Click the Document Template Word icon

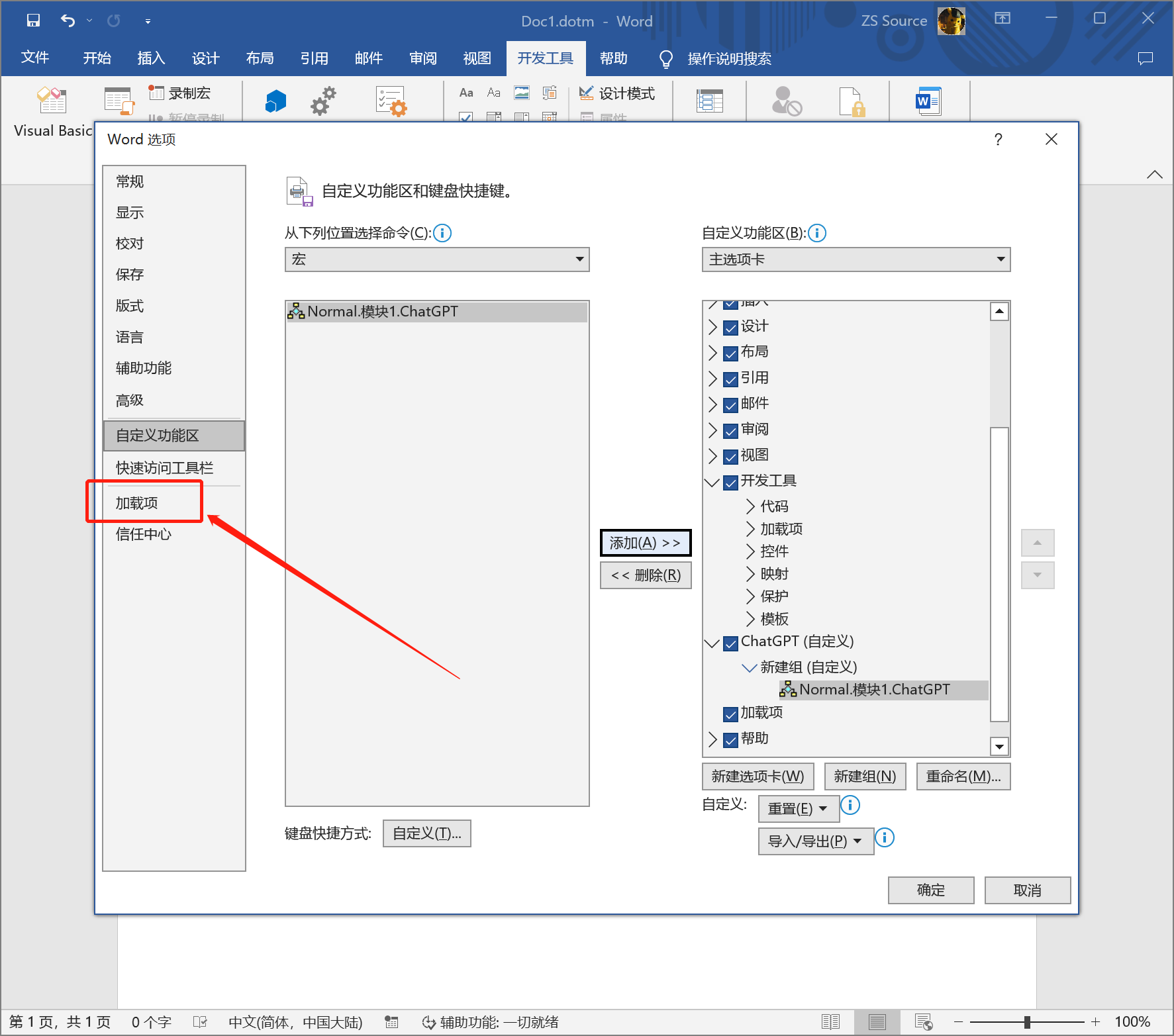coord(928,101)
